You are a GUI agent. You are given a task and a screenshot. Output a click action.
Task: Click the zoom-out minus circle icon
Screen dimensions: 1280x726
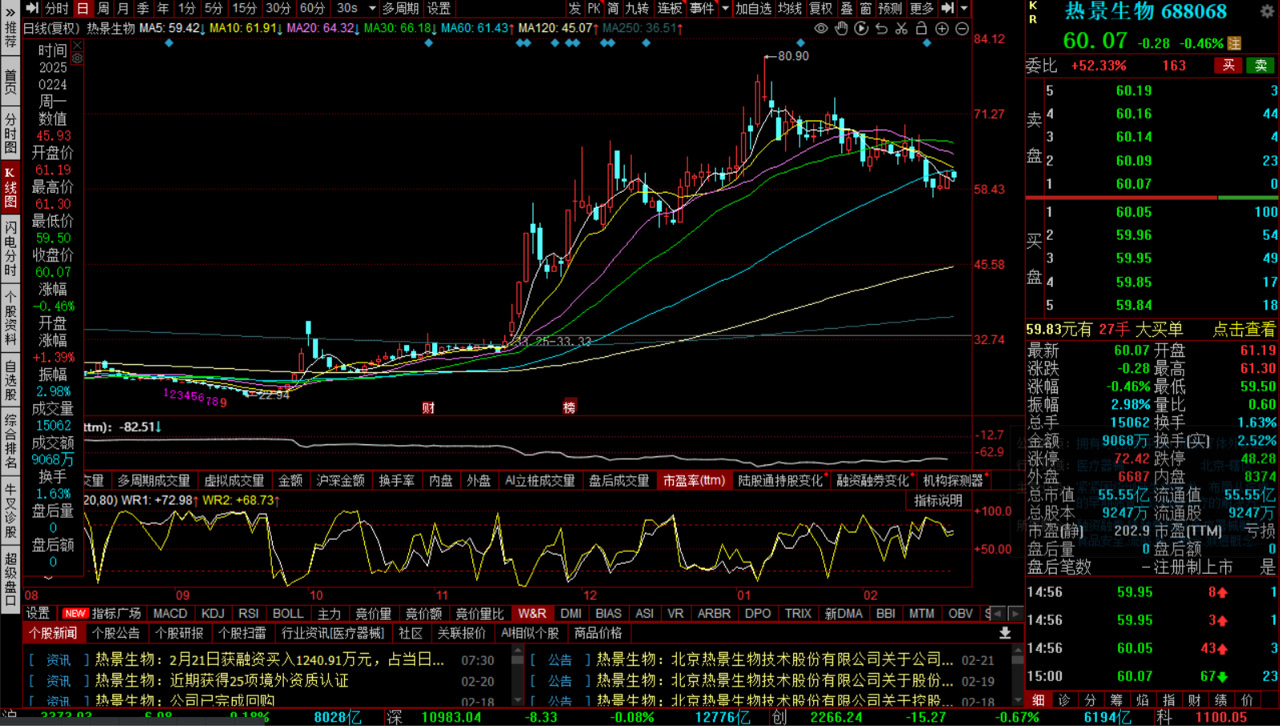pos(962,28)
